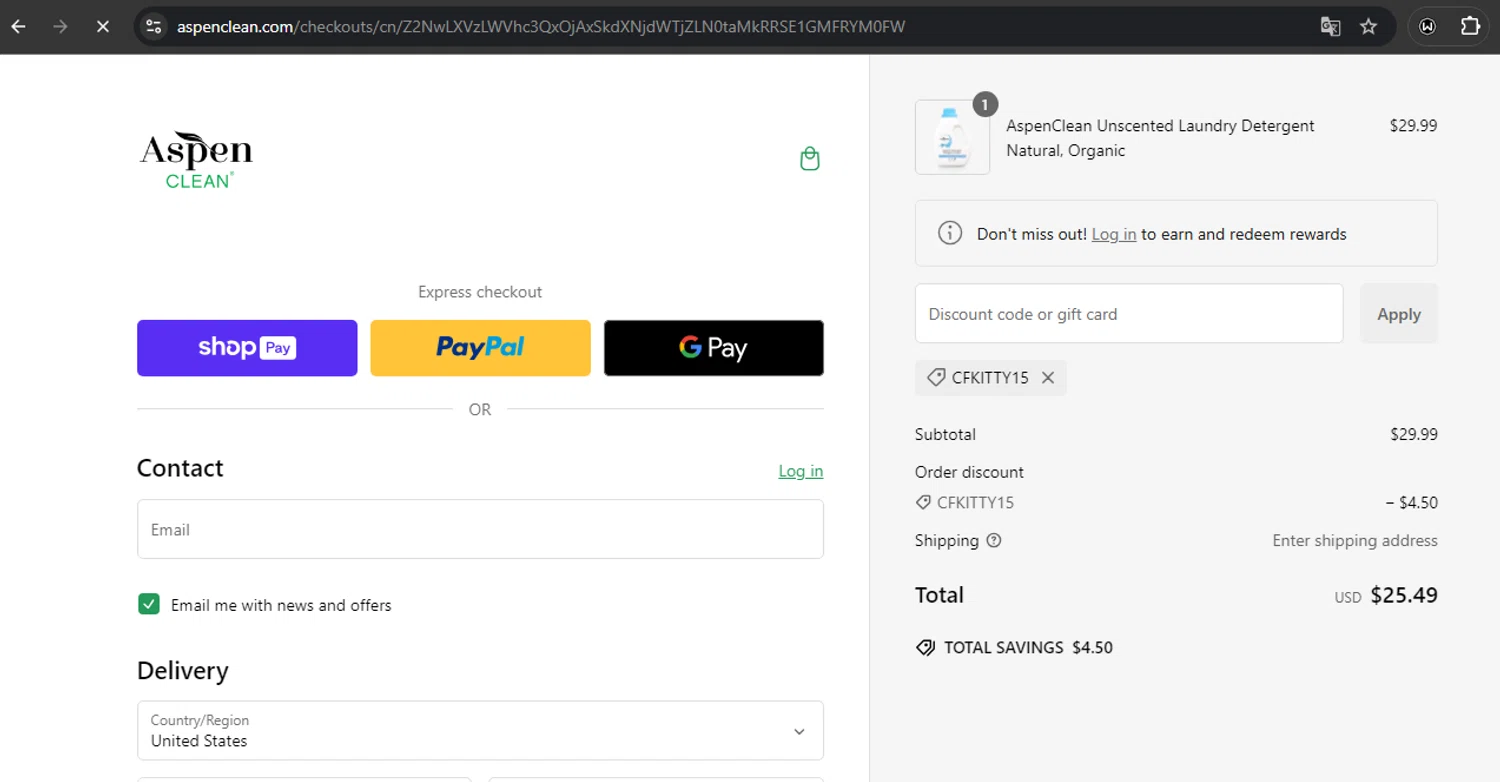Stop the page loading with the X button
Screen dimensions: 1500x782
pos(102,27)
